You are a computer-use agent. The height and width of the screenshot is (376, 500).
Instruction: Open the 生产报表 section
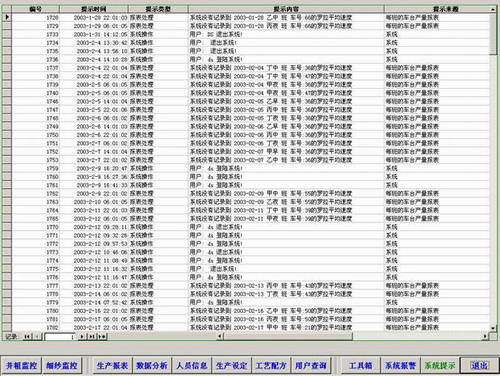click(x=112, y=366)
